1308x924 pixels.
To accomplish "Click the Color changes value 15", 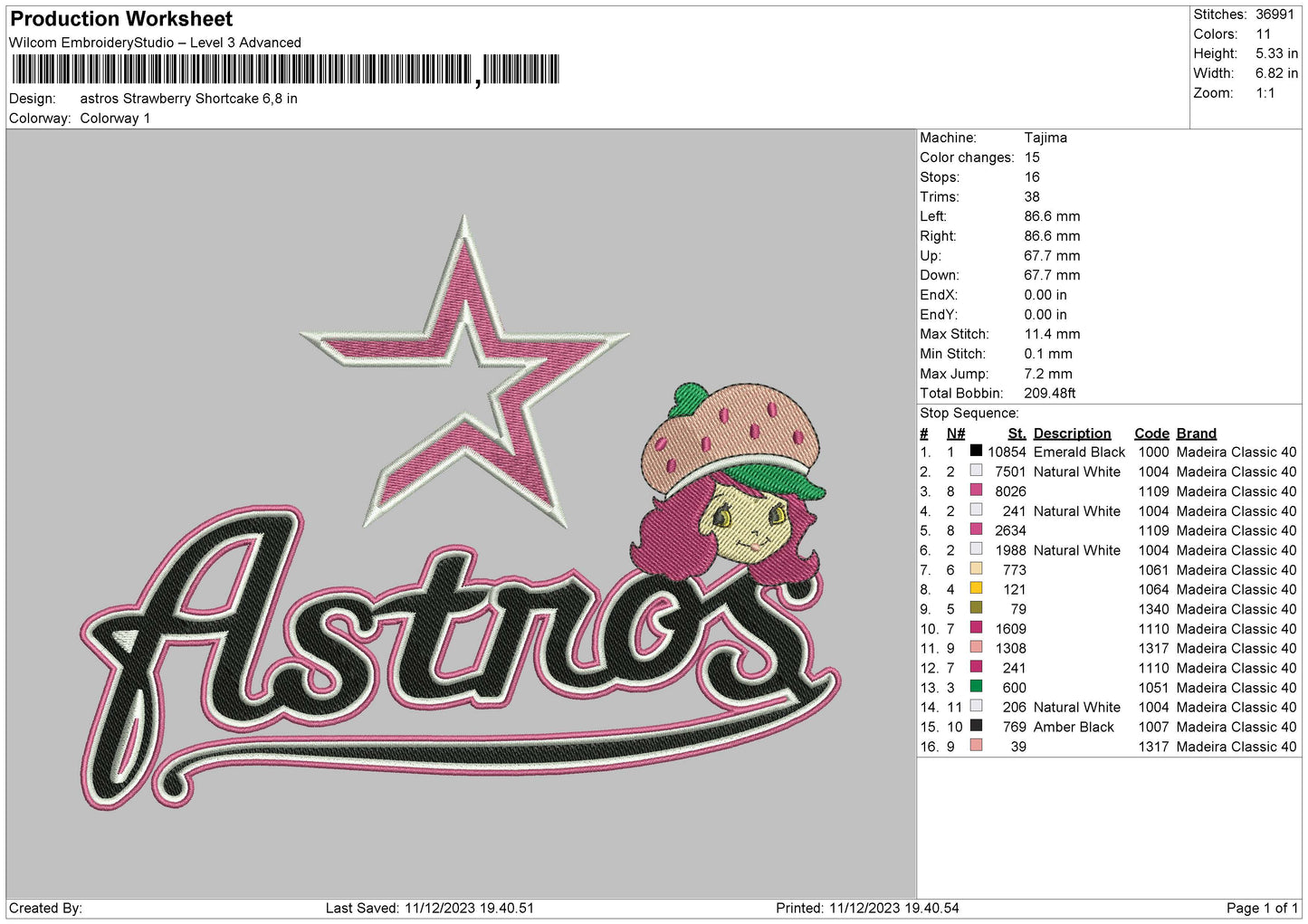I will (1032, 157).
